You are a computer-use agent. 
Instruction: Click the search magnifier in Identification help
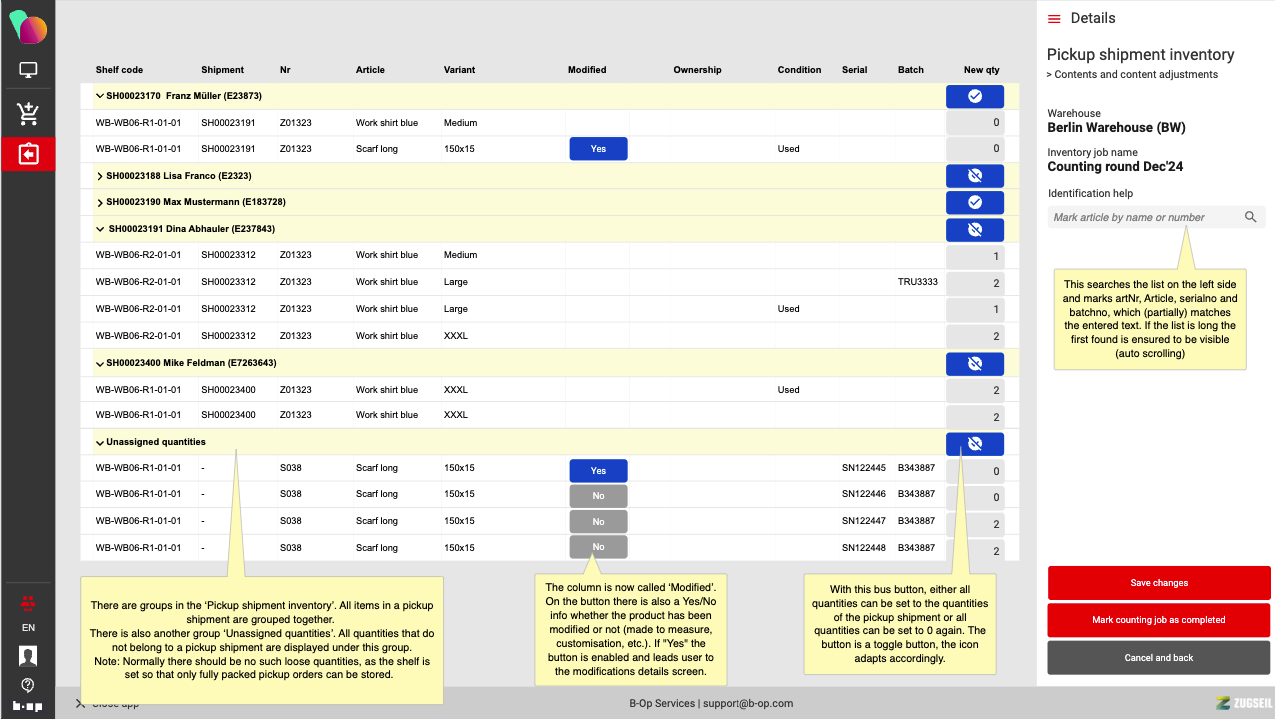pyautogui.click(x=1250, y=217)
